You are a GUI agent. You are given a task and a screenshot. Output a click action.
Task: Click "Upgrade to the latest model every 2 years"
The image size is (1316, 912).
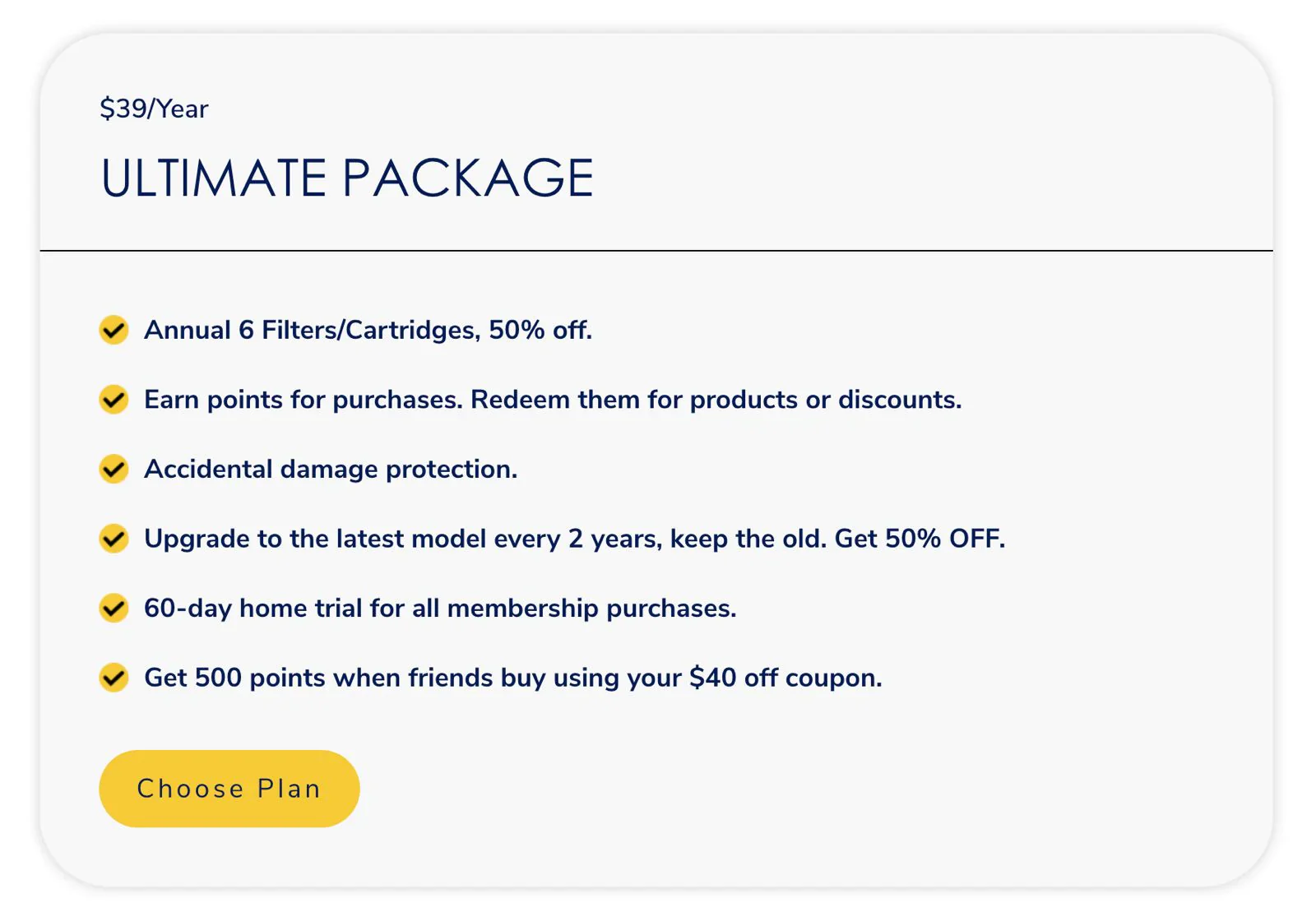pos(403,539)
